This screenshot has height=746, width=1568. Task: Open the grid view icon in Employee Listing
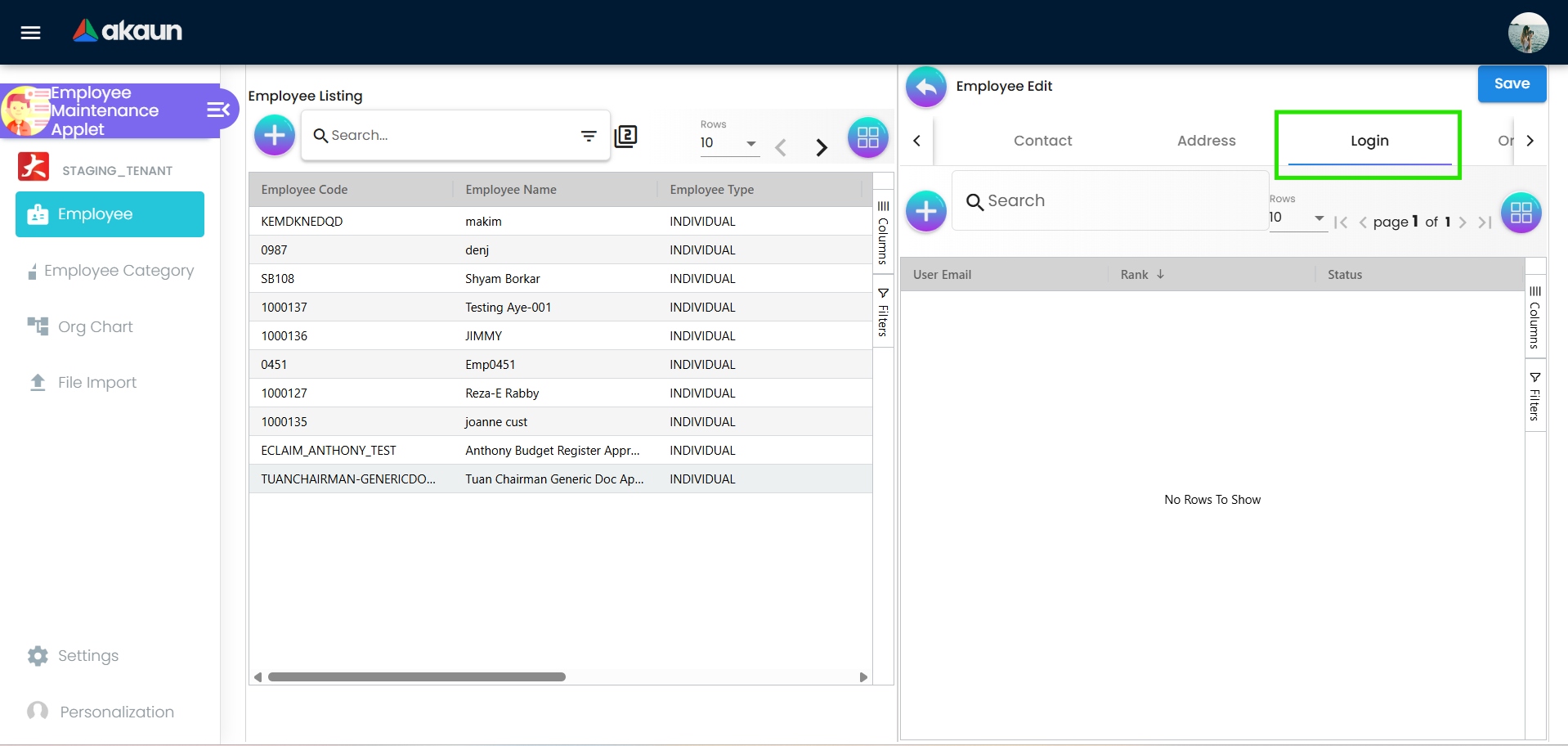[867, 137]
